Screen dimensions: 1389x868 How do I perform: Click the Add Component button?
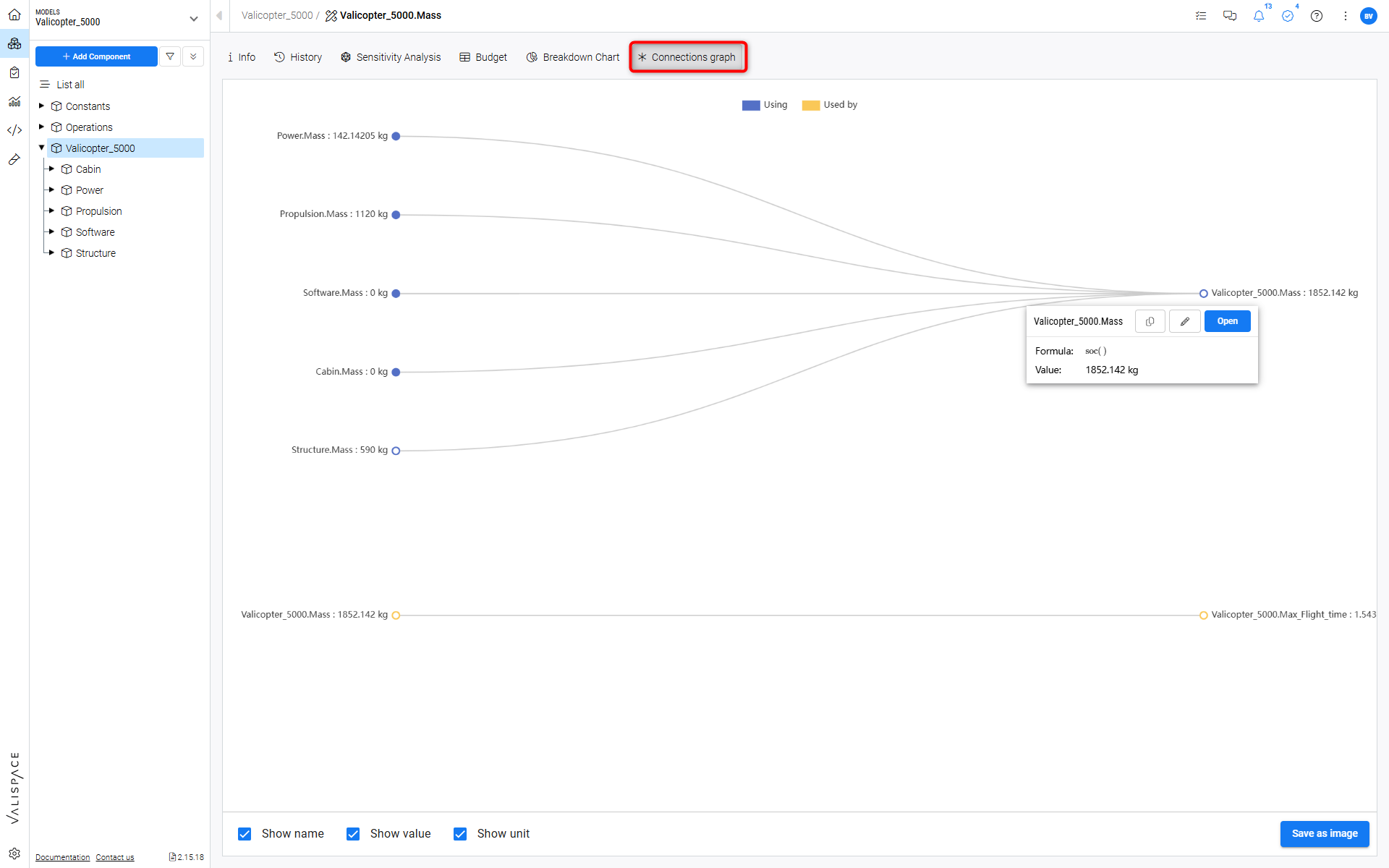(96, 56)
